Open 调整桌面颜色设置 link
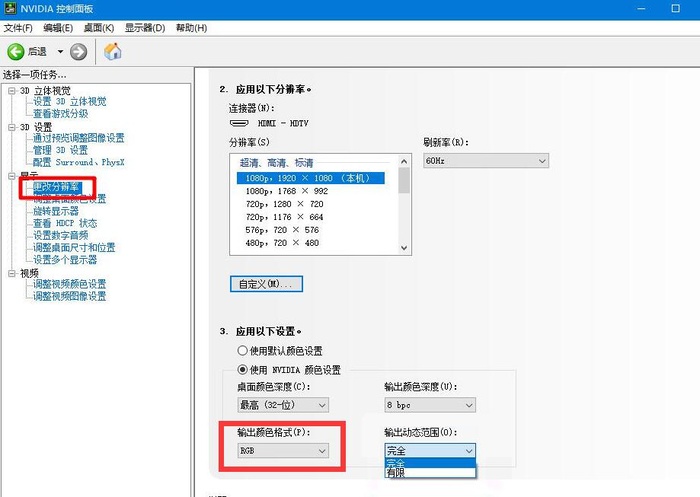Viewport: 700px width, 497px height. point(70,199)
